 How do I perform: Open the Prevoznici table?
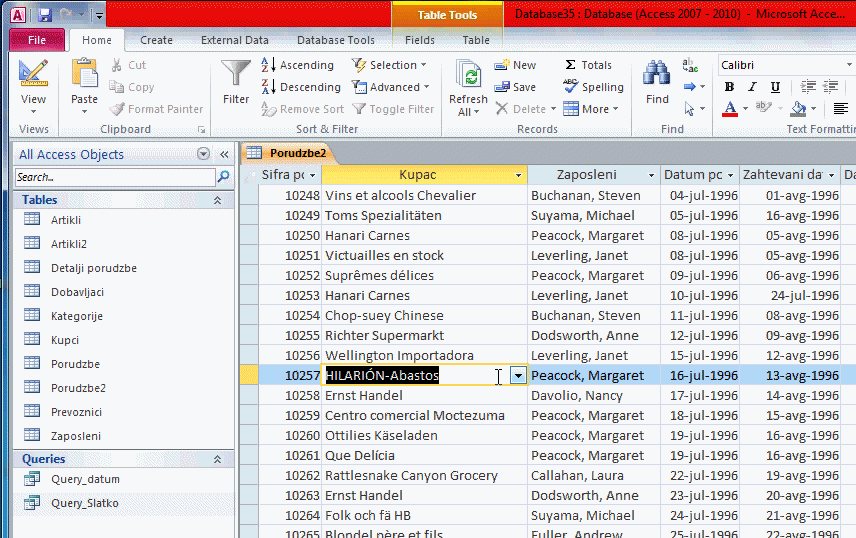(76, 412)
